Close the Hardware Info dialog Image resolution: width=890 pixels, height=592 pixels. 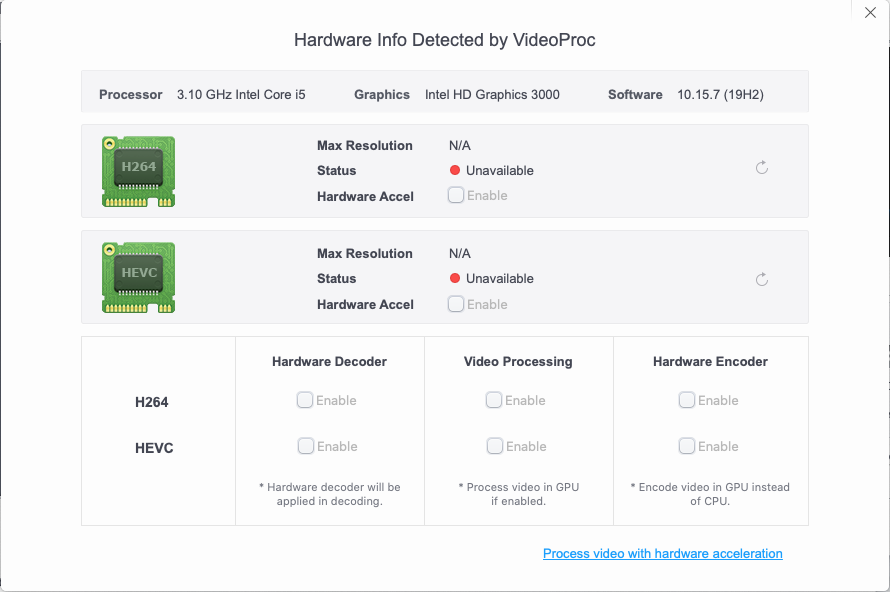(x=870, y=13)
